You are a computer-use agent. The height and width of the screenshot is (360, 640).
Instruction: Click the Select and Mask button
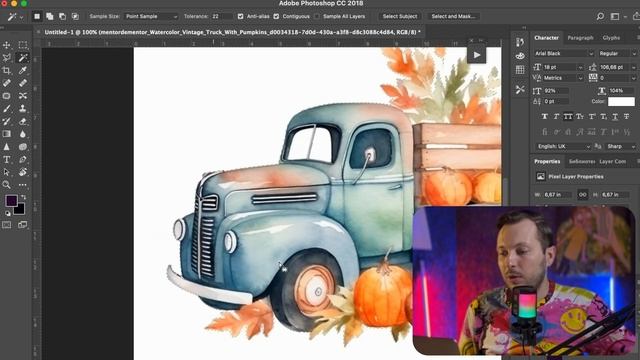coord(453,16)
